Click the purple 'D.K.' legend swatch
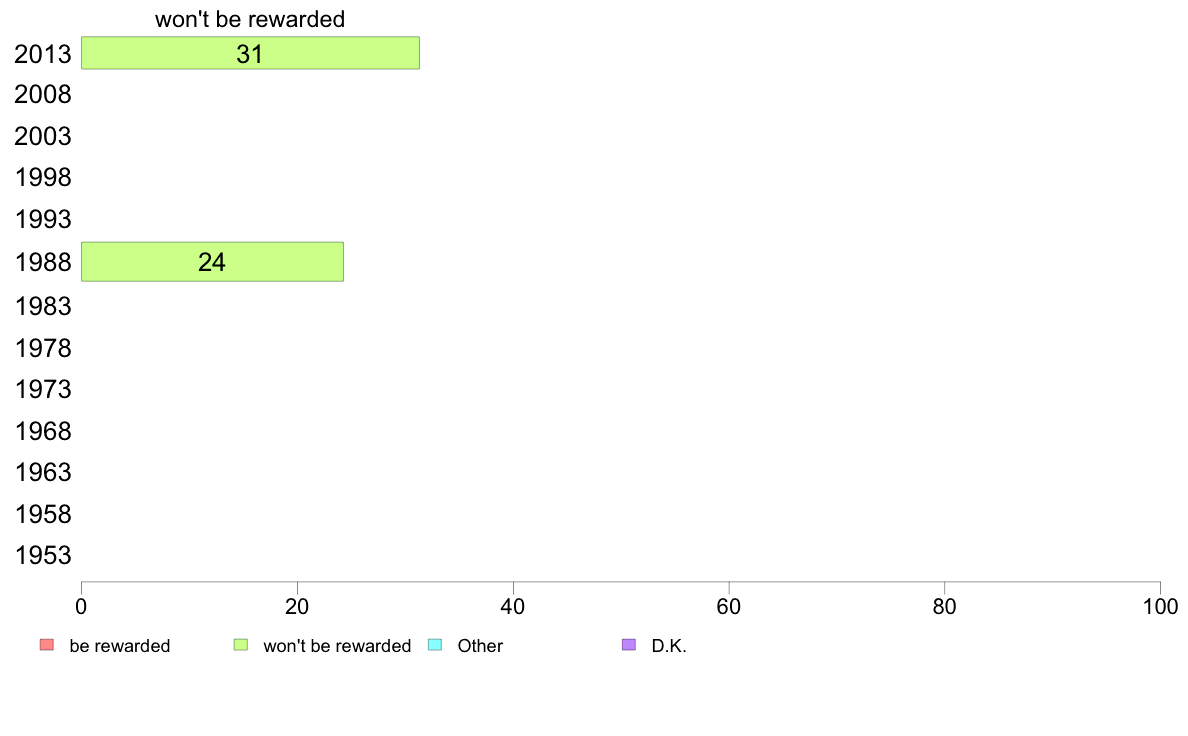Viewport: 1188px width, 736px height. coord(629,645)
